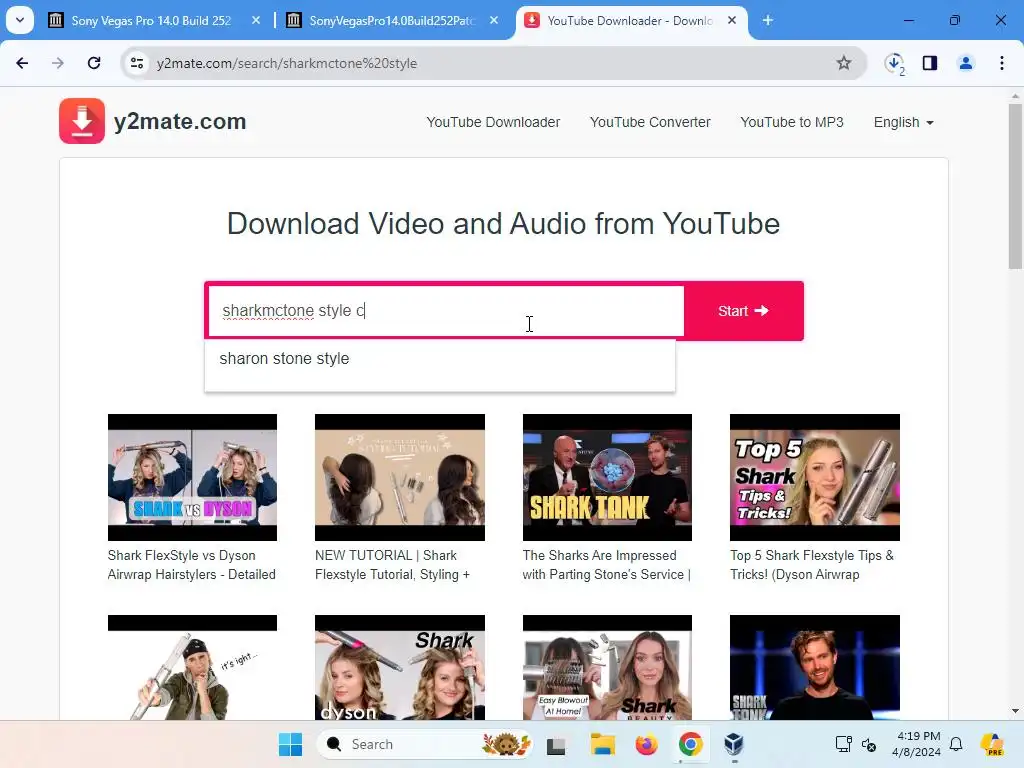Close the Sony Vegas Pro 14.0 Build 252 tab
1024x768 pixels.
click(256, 20)
